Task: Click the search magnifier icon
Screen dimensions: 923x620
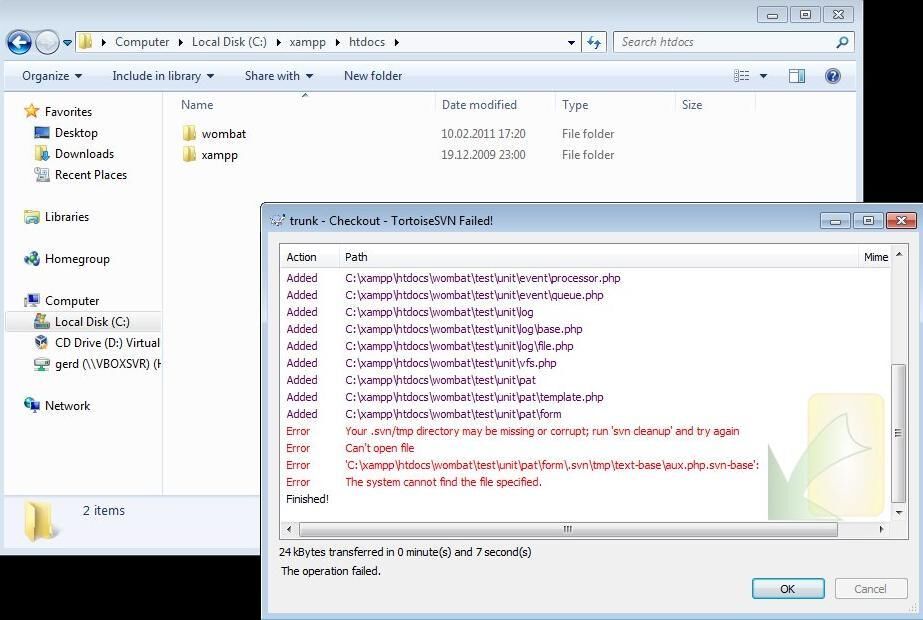Action: click(x=842, y=42)
